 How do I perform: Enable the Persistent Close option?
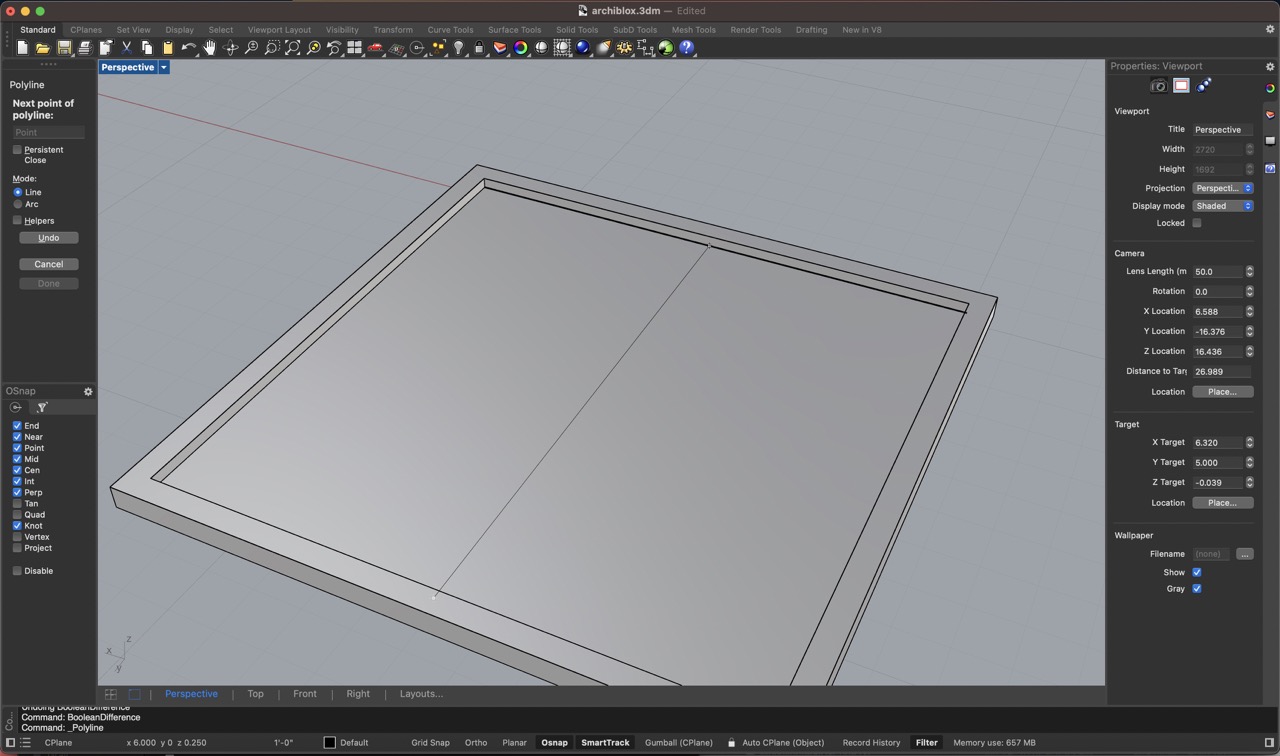[x=17, y=150]
